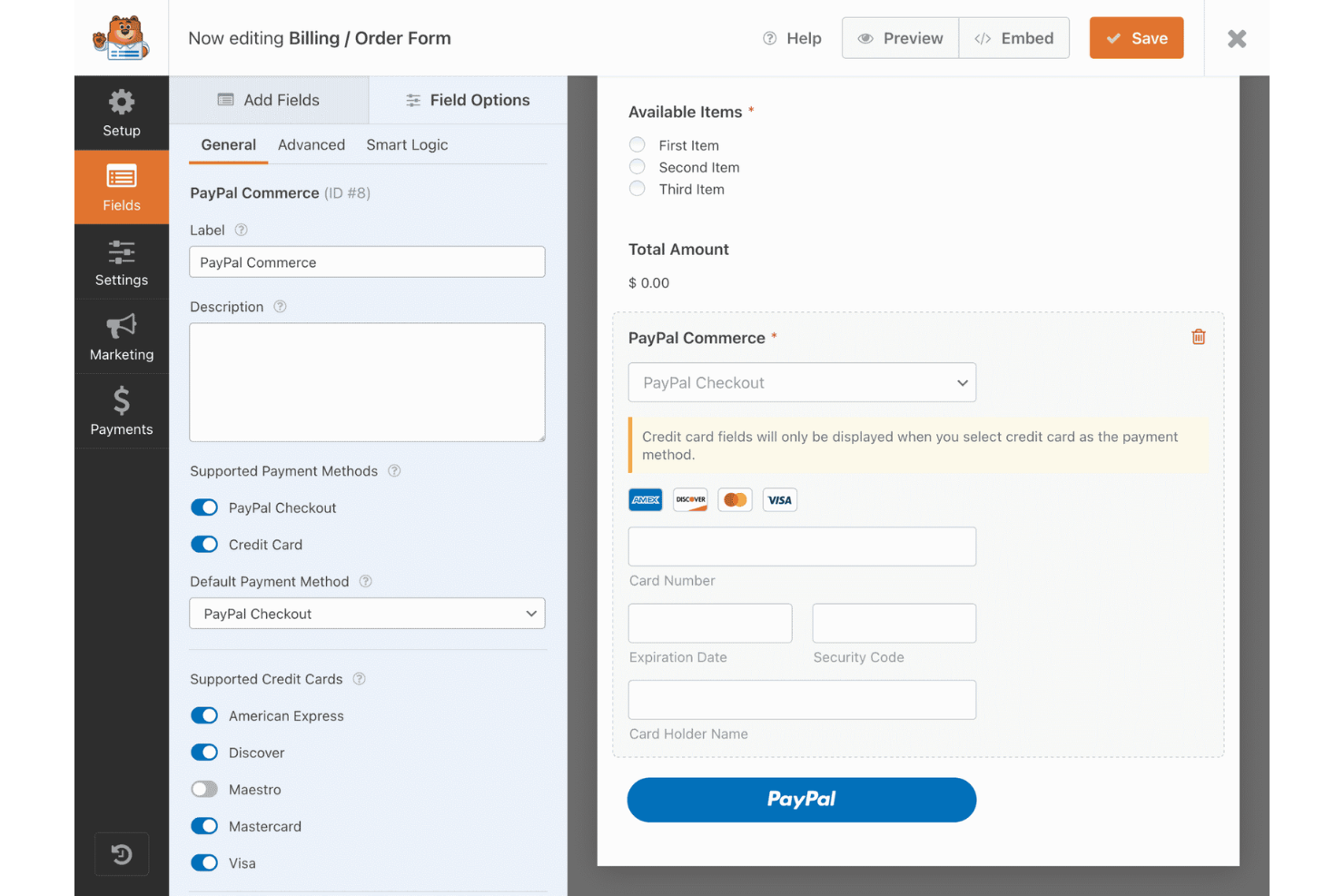Open PayPal Checkout dropdown in form preview
Screen dimensions: 1344x896
(802, 382)
